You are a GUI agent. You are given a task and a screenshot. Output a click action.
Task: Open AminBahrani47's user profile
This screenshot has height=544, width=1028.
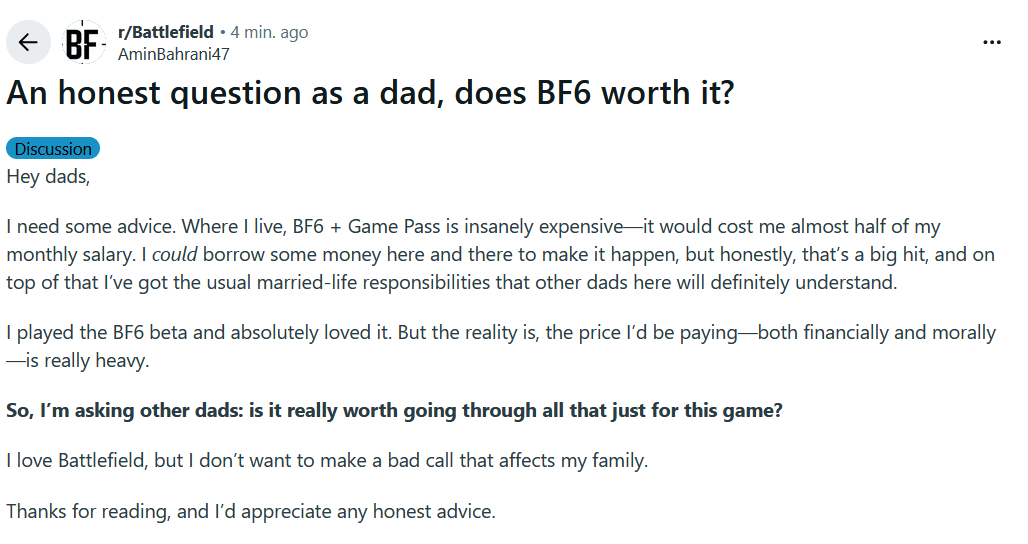(x=174, y=54)
